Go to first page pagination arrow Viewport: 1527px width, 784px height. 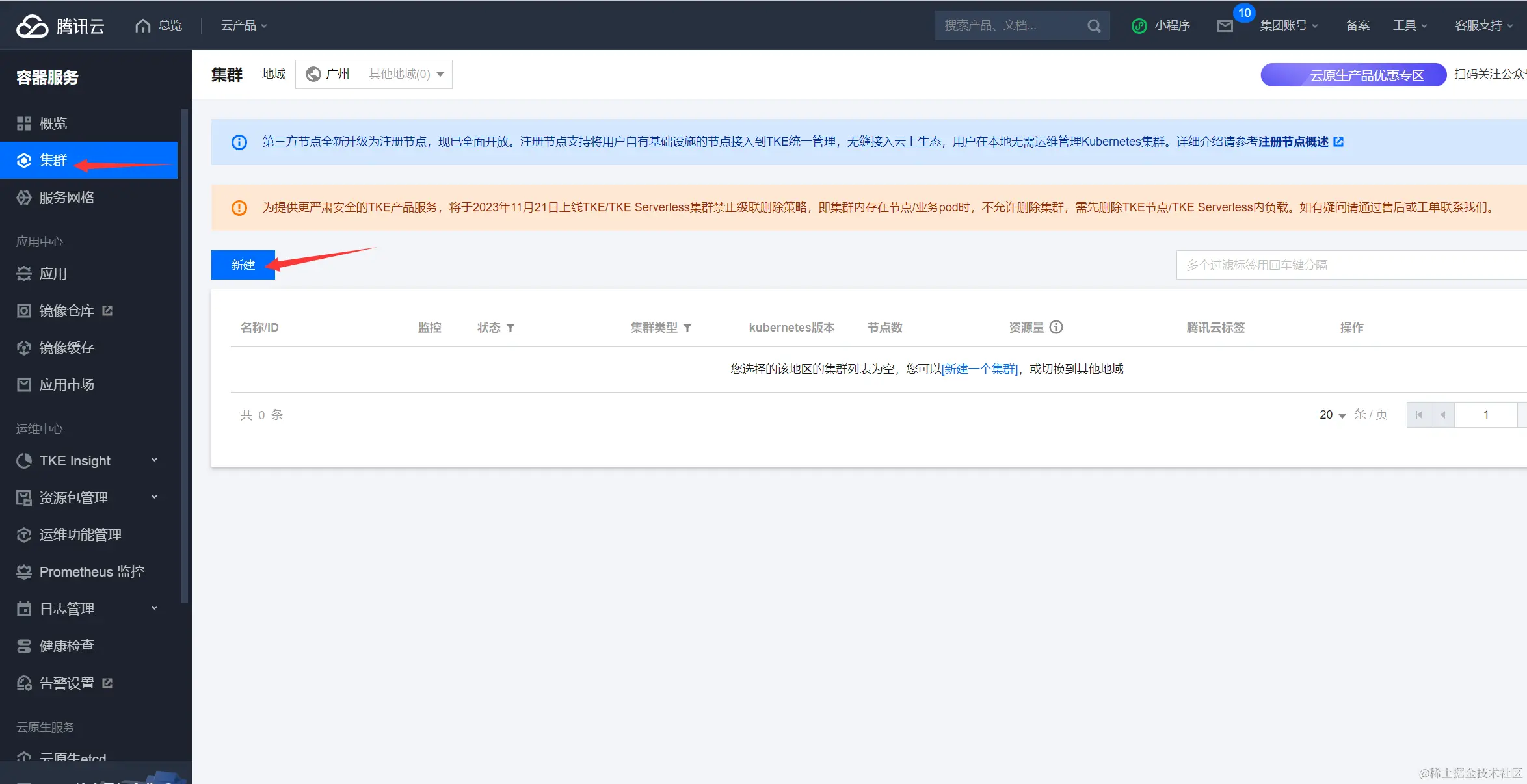(1418, 415)
